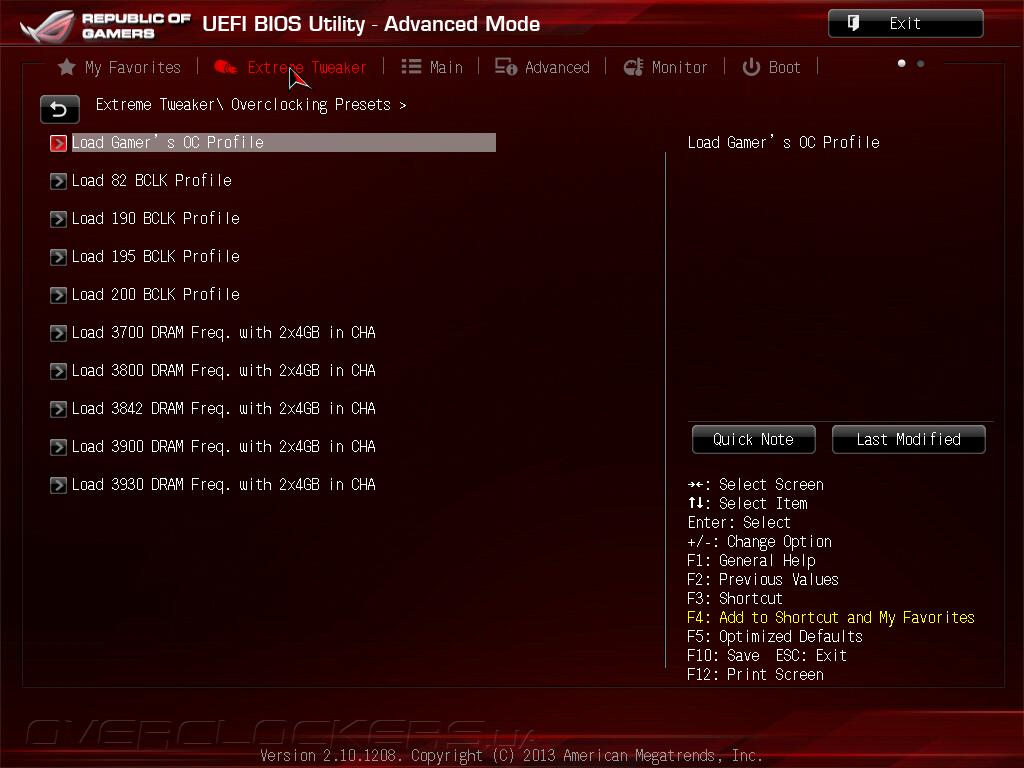
Task: Click arrow icon for Load 195 BCLK Profile
Action: [x=58, y=257]
